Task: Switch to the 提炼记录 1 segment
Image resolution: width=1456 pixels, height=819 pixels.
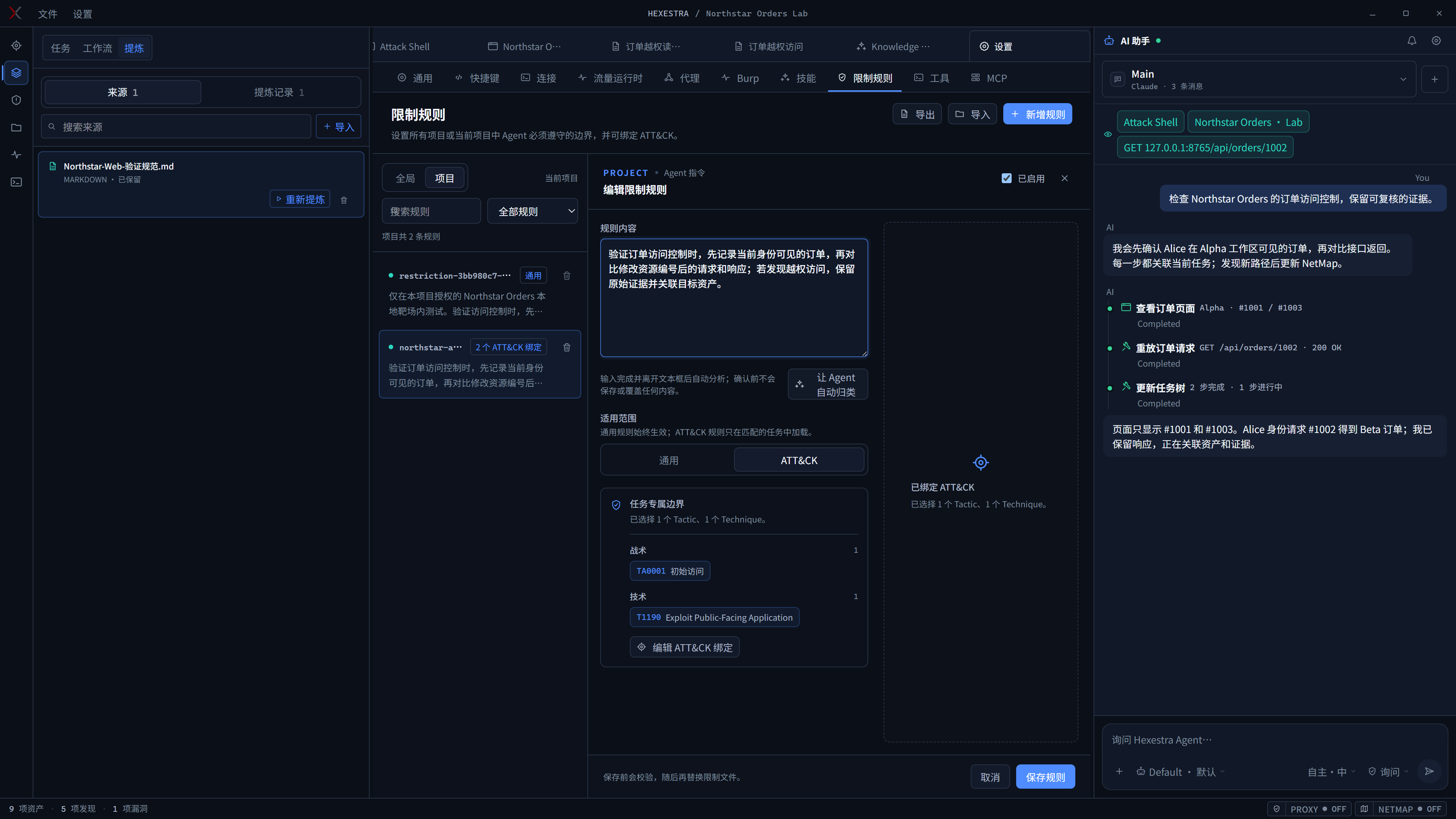Action: pyautogui.click(x=279, y=92)
